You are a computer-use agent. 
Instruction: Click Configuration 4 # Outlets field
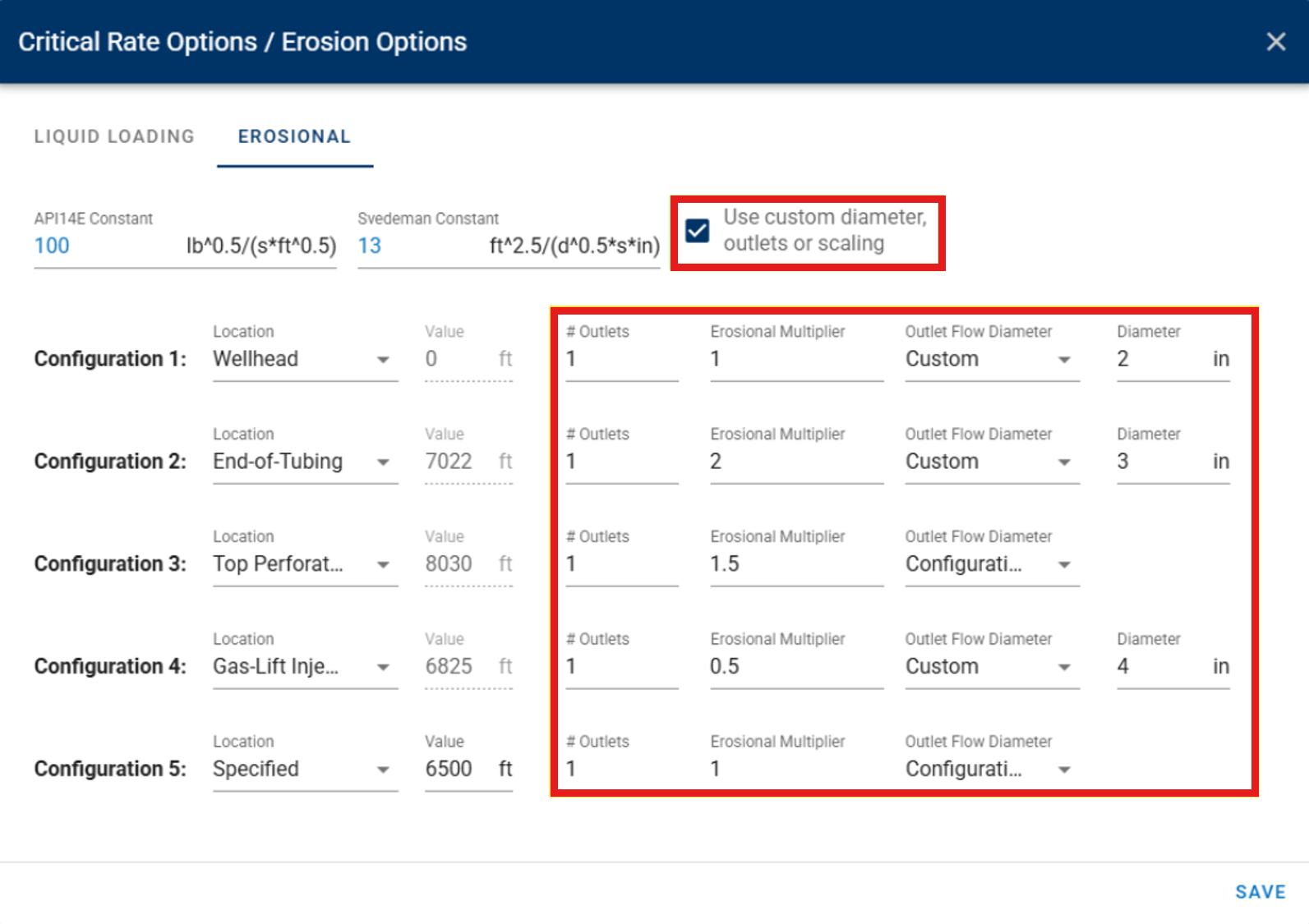622,667
